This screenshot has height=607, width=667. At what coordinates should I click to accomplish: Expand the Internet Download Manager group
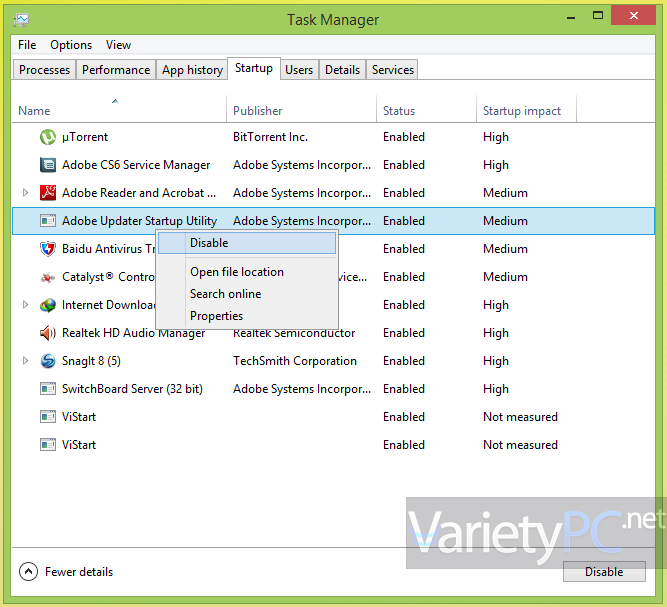tap(26, 305)
